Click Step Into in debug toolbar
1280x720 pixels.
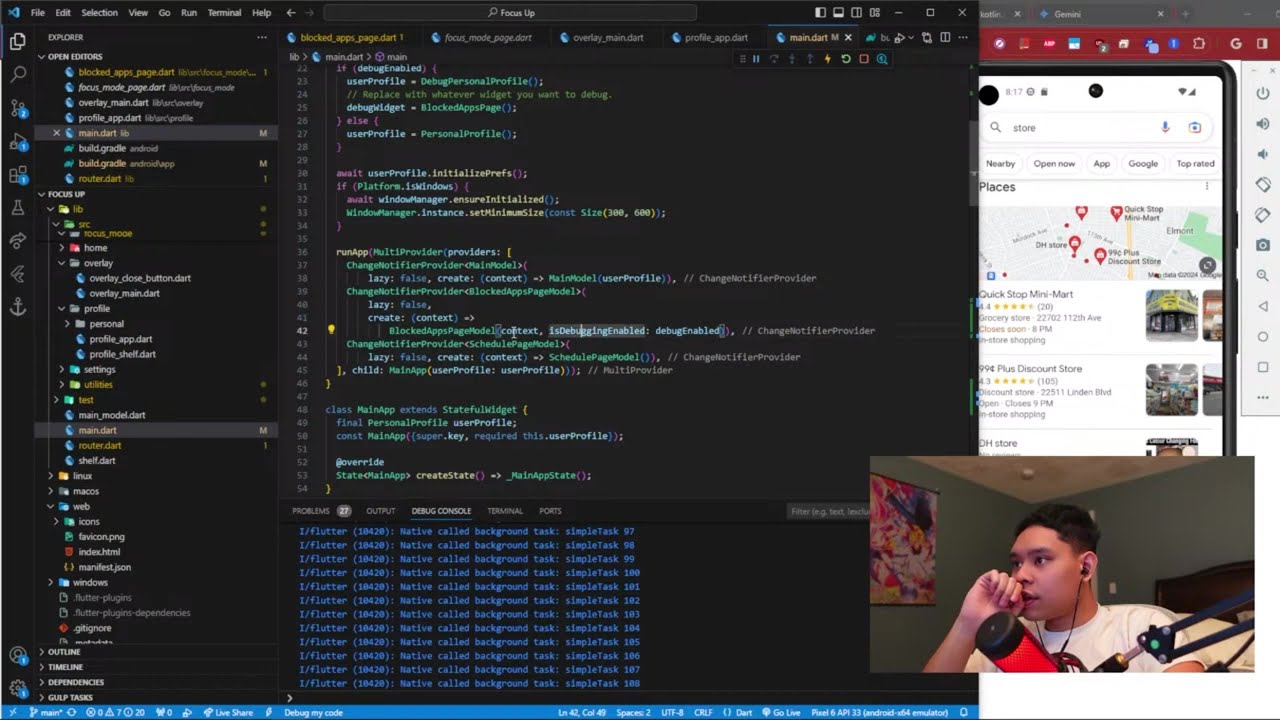click(x=791, y=59)
